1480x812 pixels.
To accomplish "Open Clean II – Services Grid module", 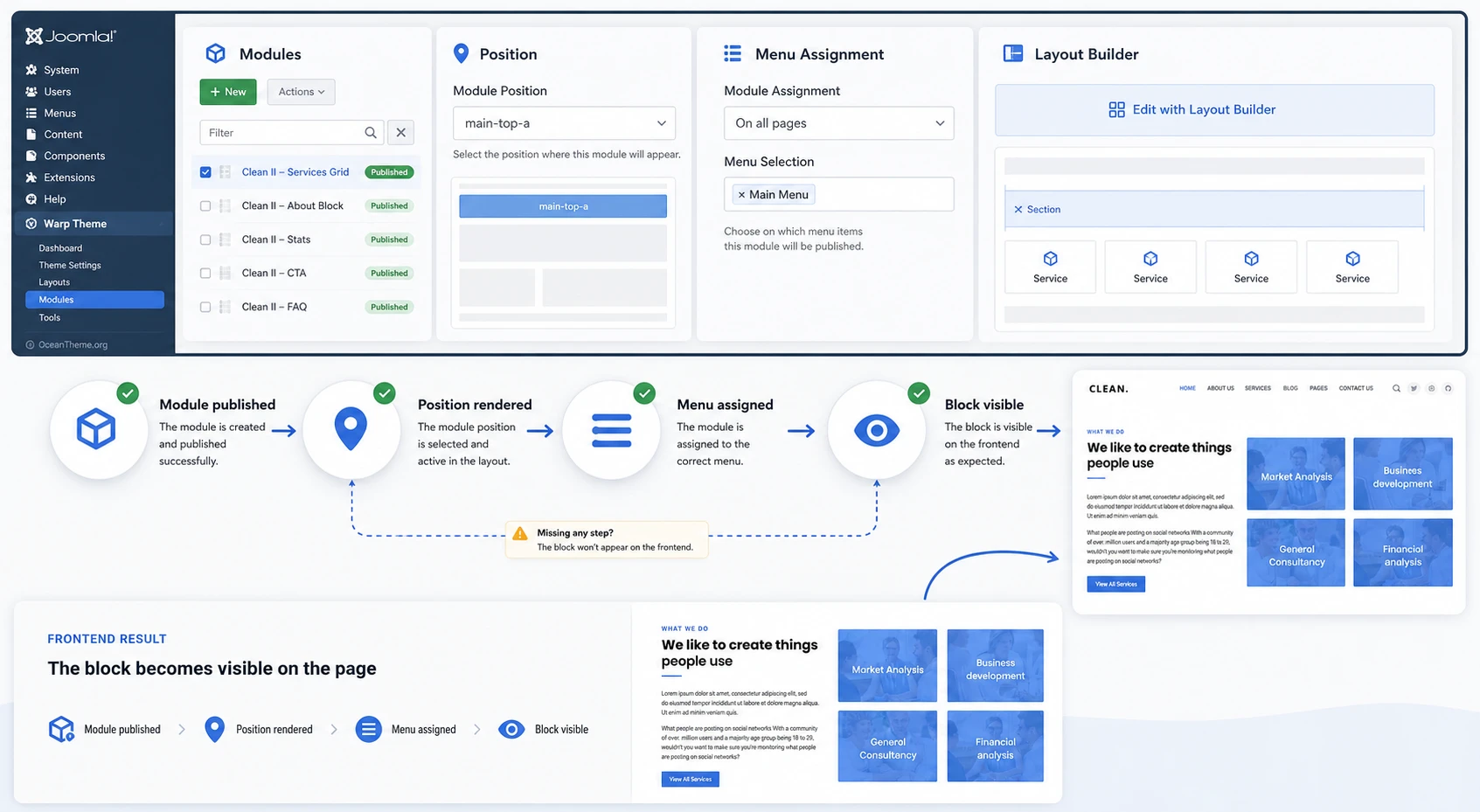I will [x=295, y=172].
